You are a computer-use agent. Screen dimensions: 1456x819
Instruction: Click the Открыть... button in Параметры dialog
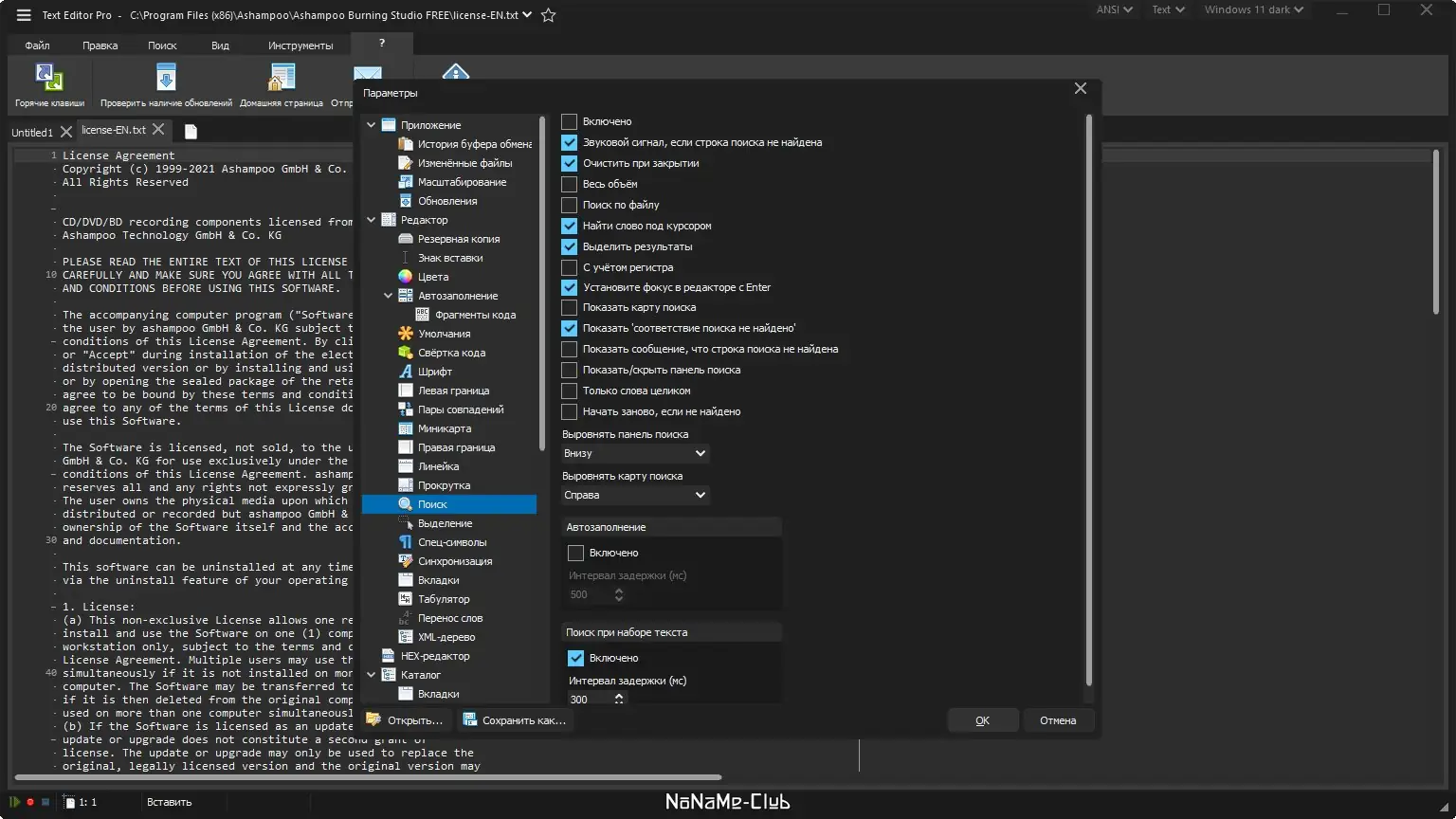[406, 720]
